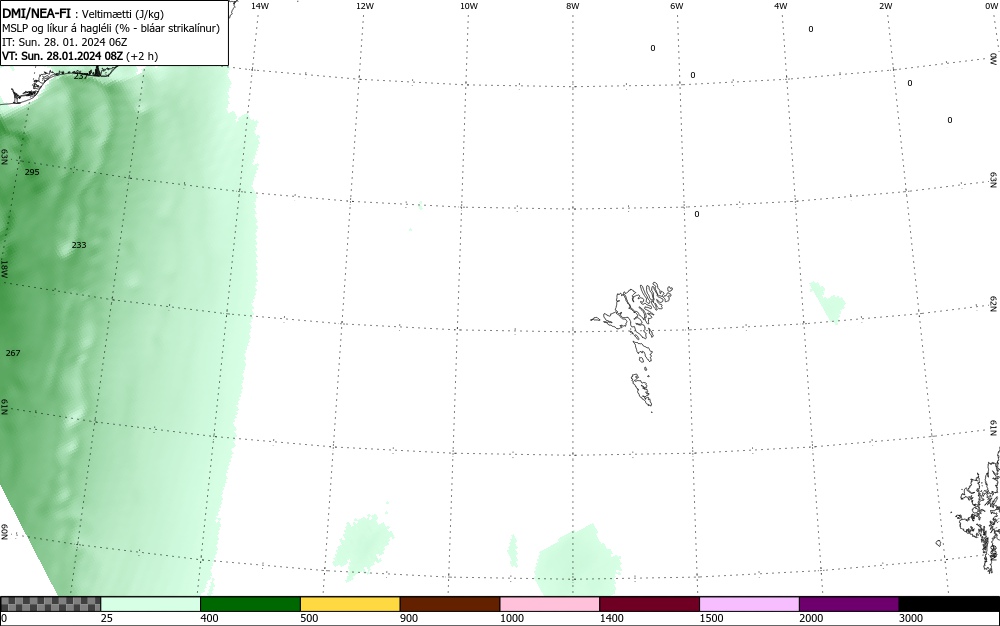This screenshot has height=626, width=1000.
Task: Click the 18W label on left edge
Action: coord(4,268)
